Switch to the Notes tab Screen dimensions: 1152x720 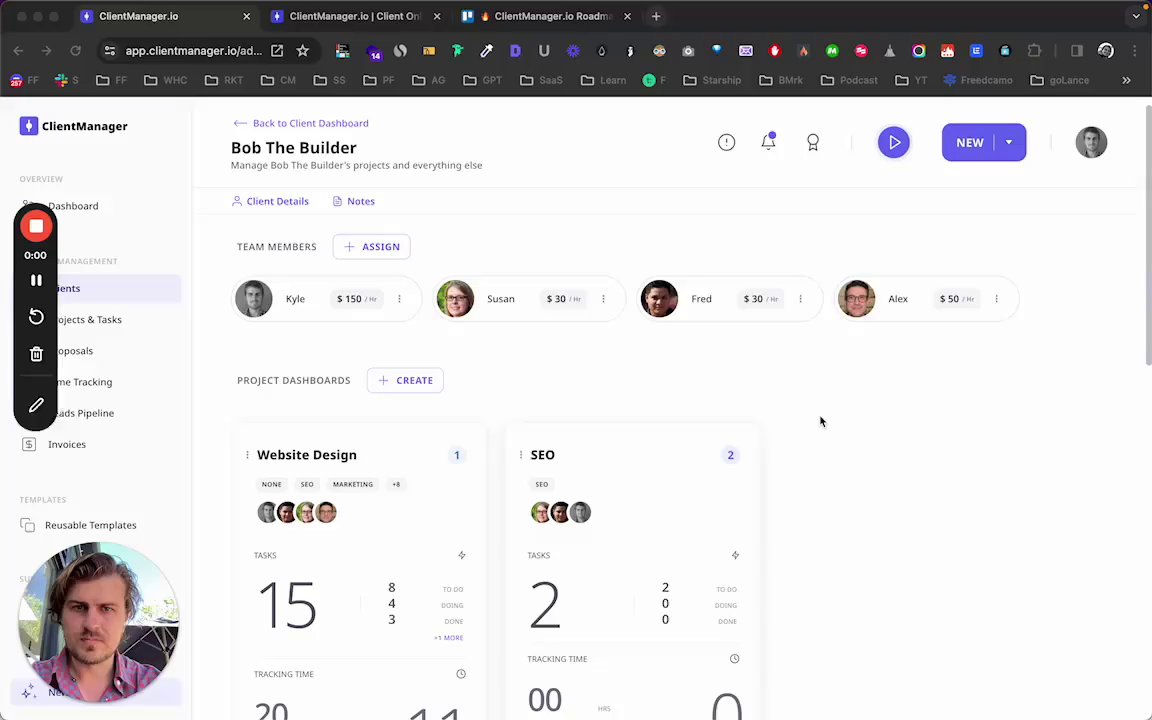(354, 201)
